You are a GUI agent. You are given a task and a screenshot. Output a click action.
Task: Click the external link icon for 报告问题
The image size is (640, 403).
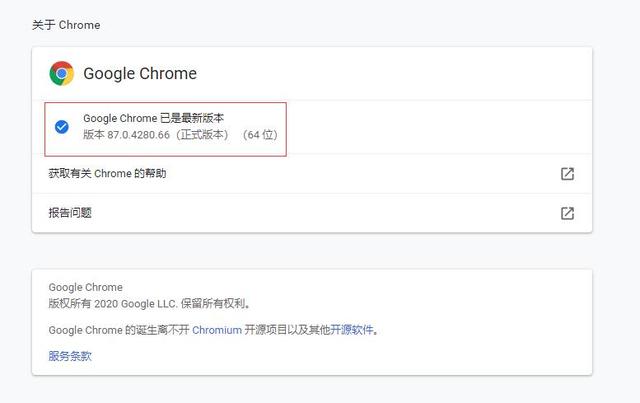pos(567,213)
